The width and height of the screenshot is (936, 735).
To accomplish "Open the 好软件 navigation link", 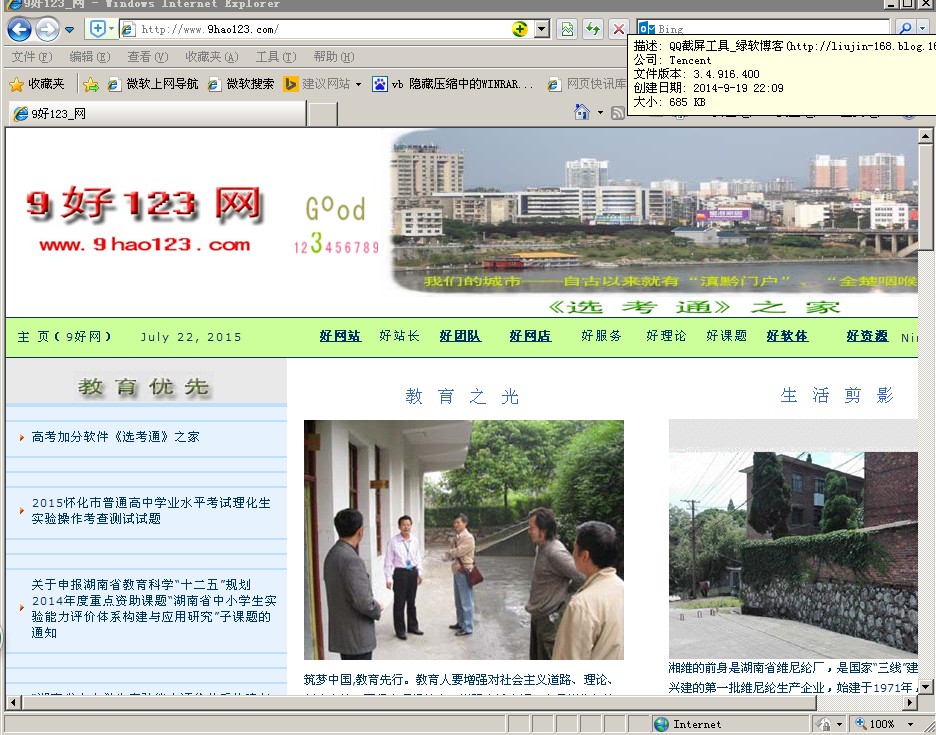I will click(787, 336).
